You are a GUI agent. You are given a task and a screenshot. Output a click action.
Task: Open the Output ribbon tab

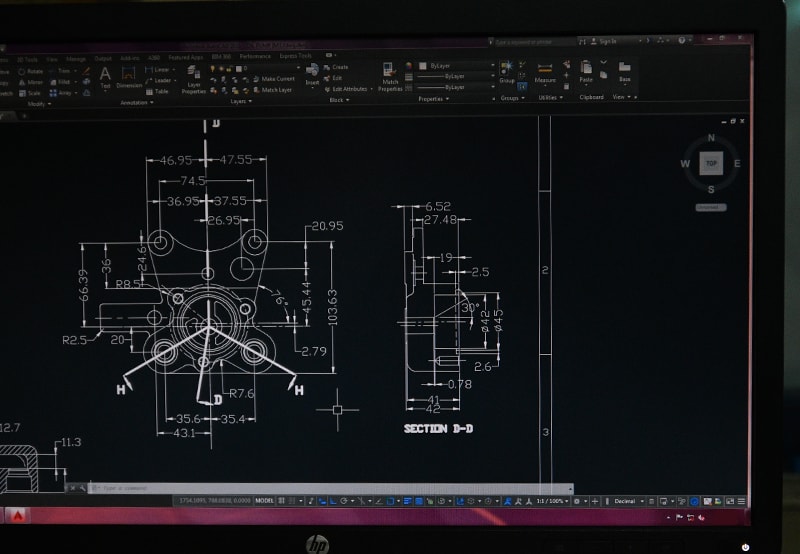pos(103,59)
